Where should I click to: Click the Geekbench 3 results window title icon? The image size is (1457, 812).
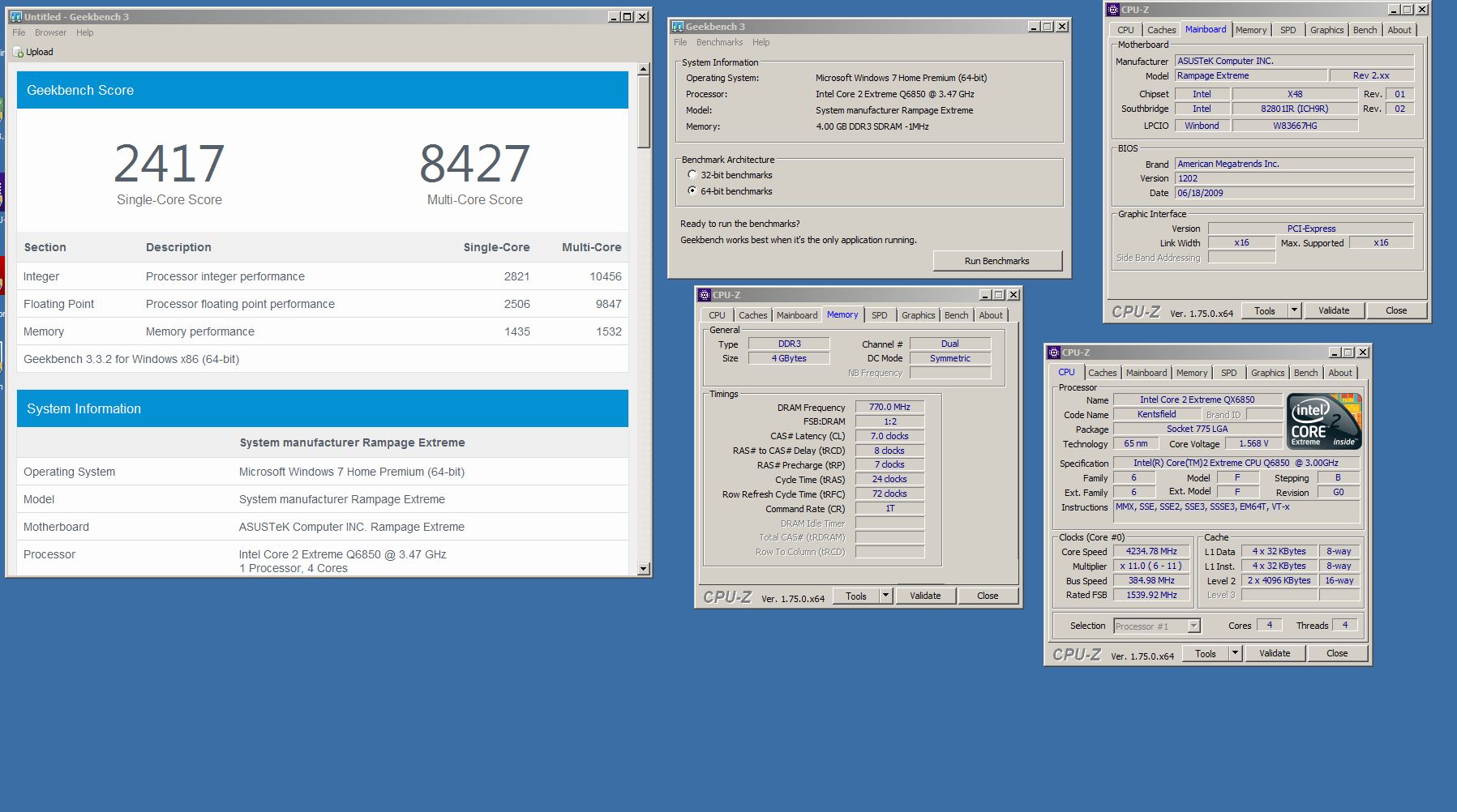(15, 16)
